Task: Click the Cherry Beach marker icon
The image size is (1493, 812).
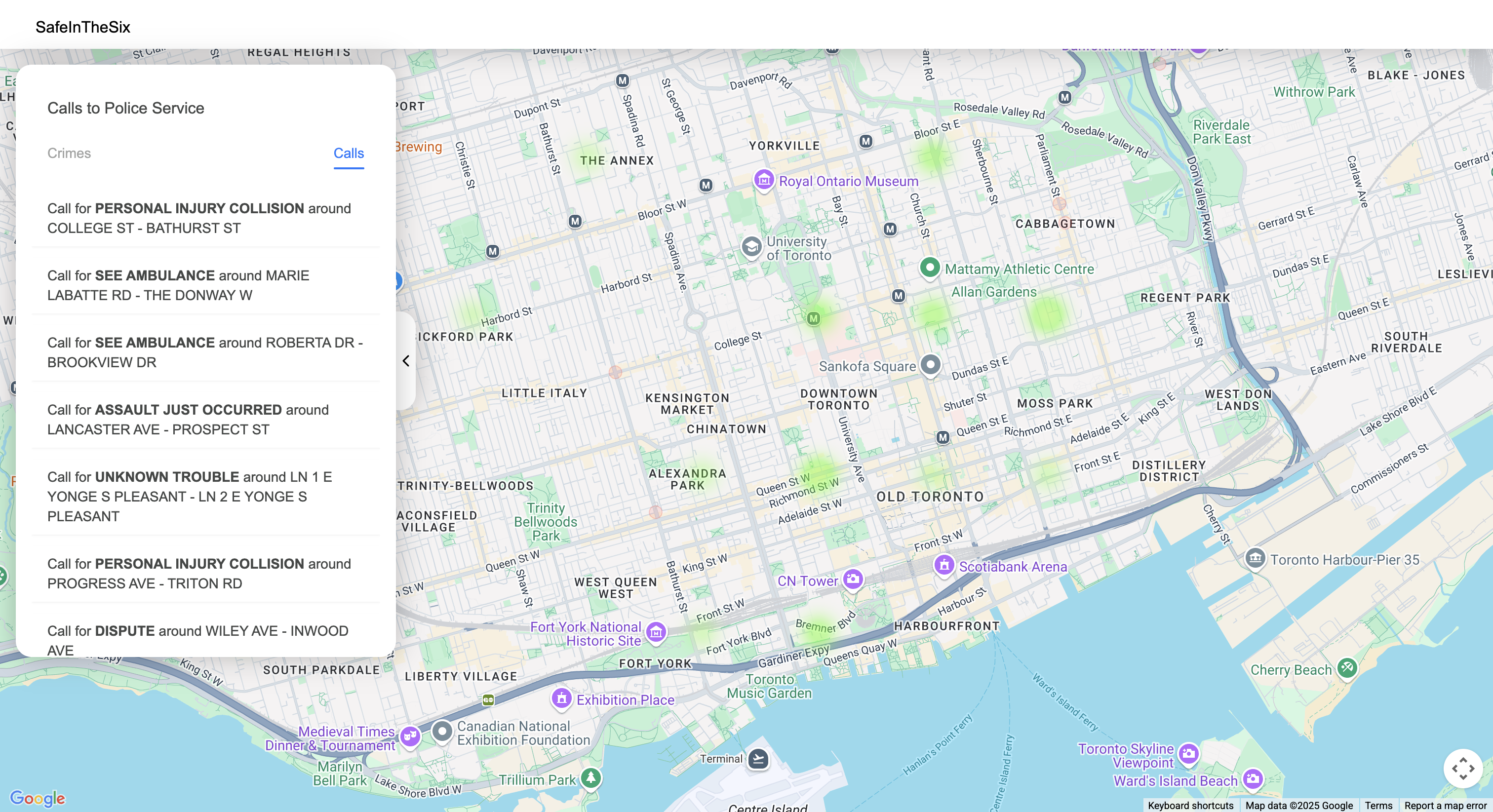Action: (x=1347, y=668)
